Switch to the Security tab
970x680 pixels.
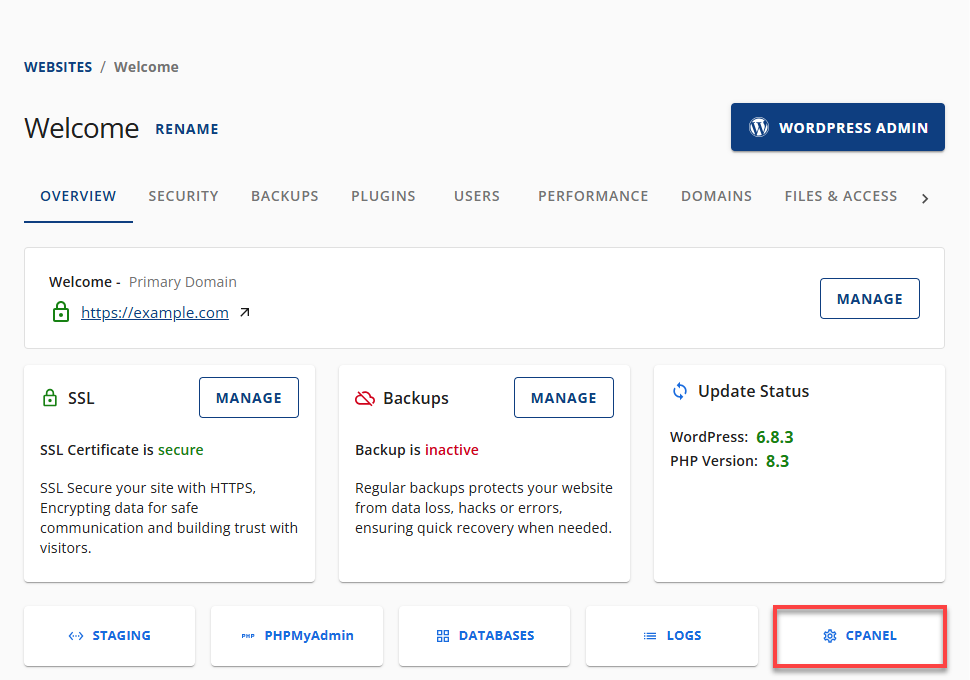[x=183, y=196]
